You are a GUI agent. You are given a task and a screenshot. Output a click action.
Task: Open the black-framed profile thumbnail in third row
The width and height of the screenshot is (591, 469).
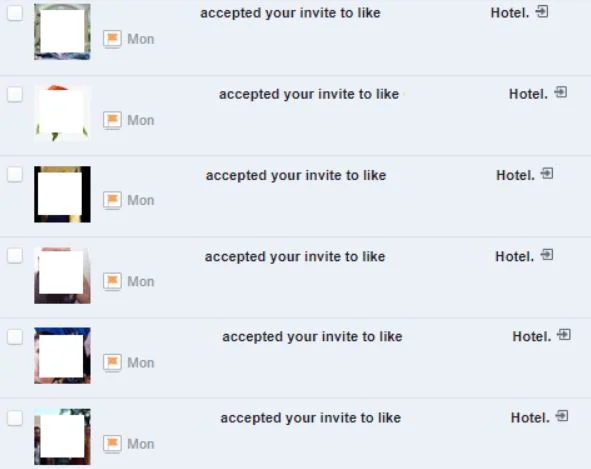tap(62, 194)
